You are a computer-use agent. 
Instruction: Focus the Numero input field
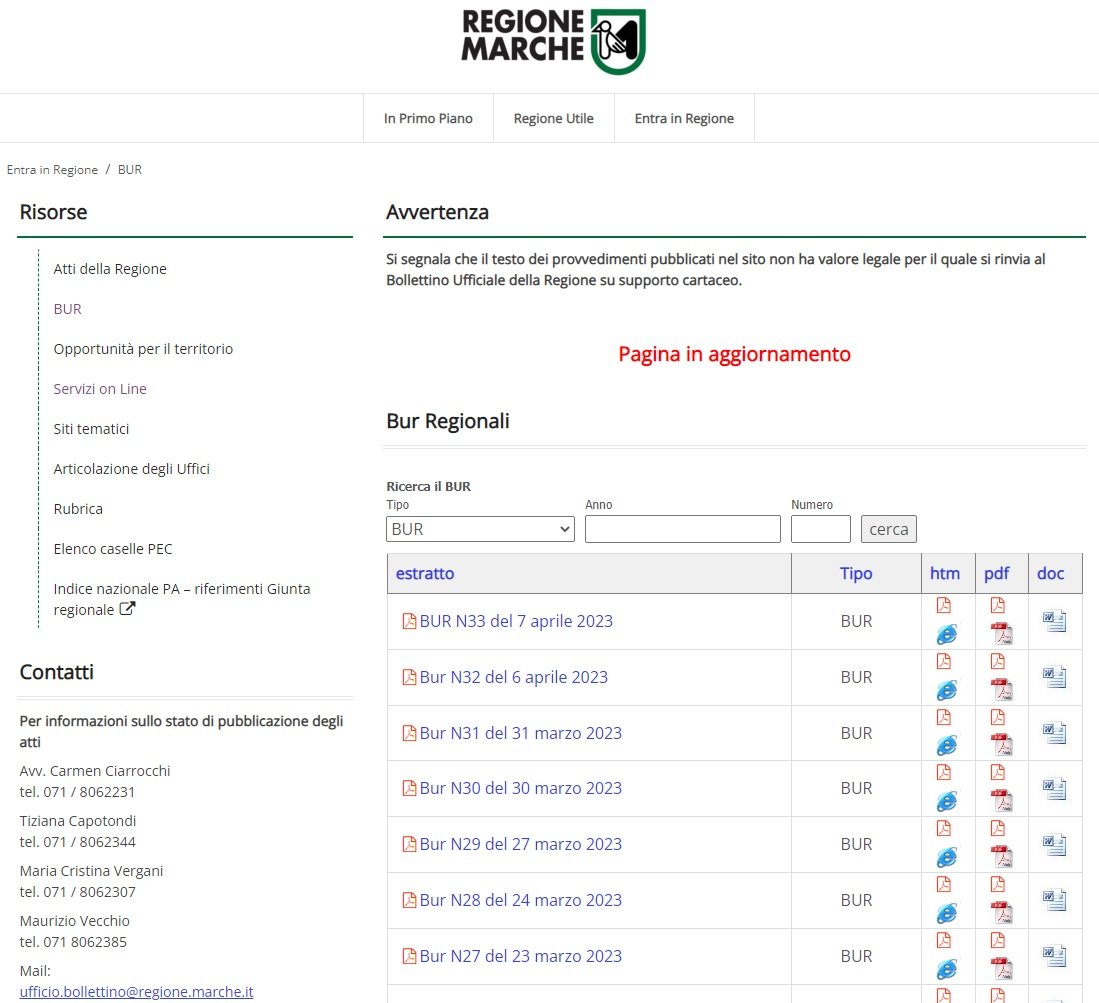pos(821,529)
